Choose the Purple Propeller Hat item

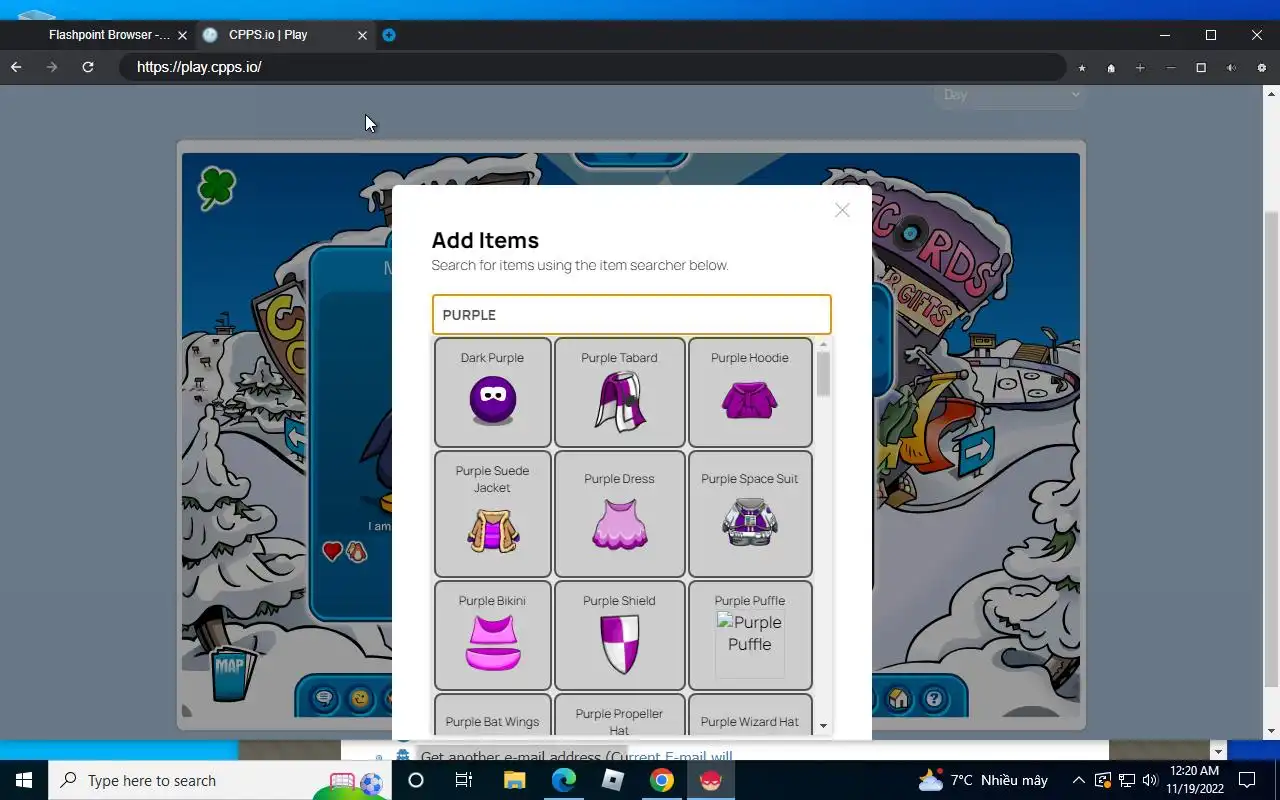click(619, 716)
